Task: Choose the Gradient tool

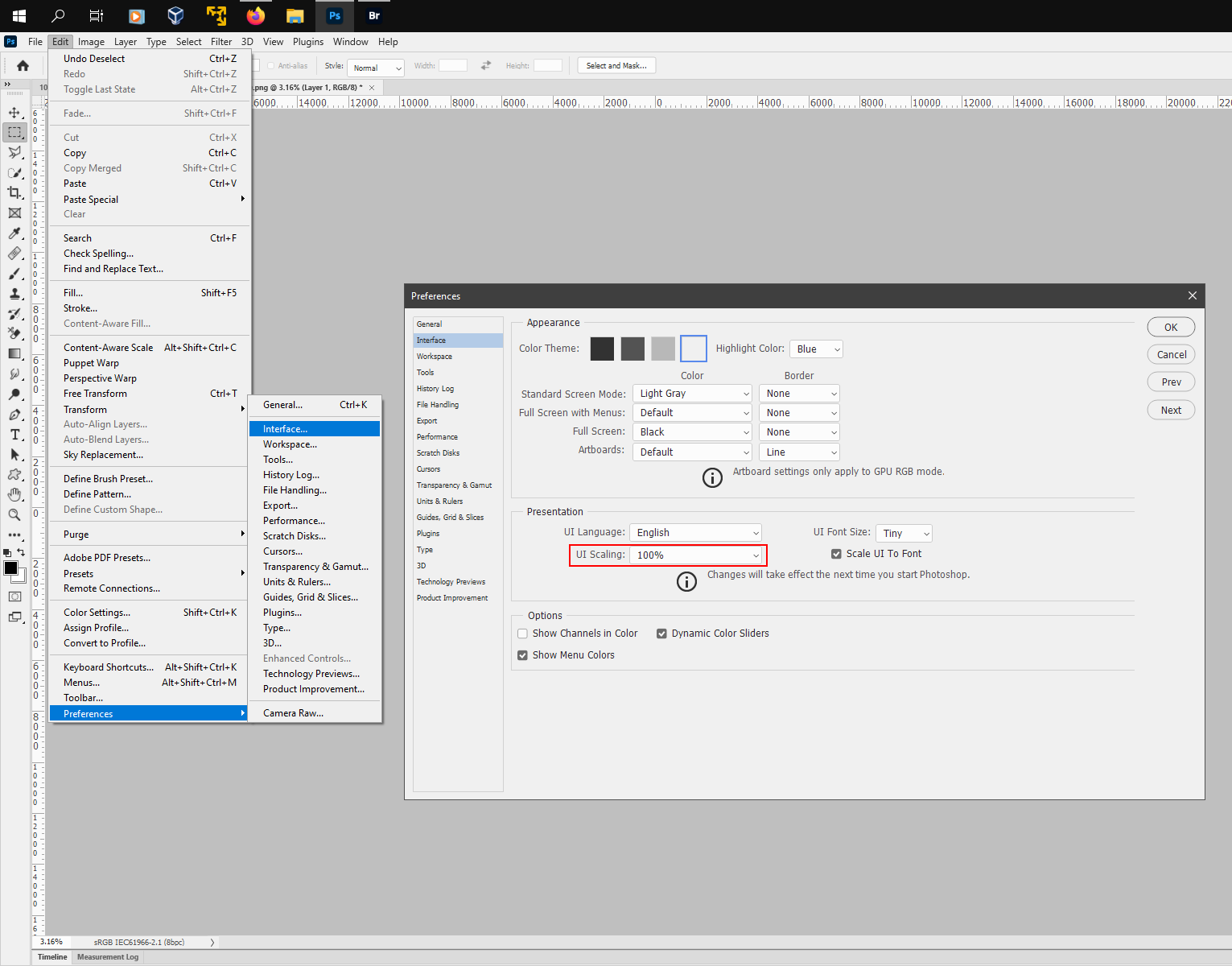Action: pyautogui.click(x=14, y=354)
